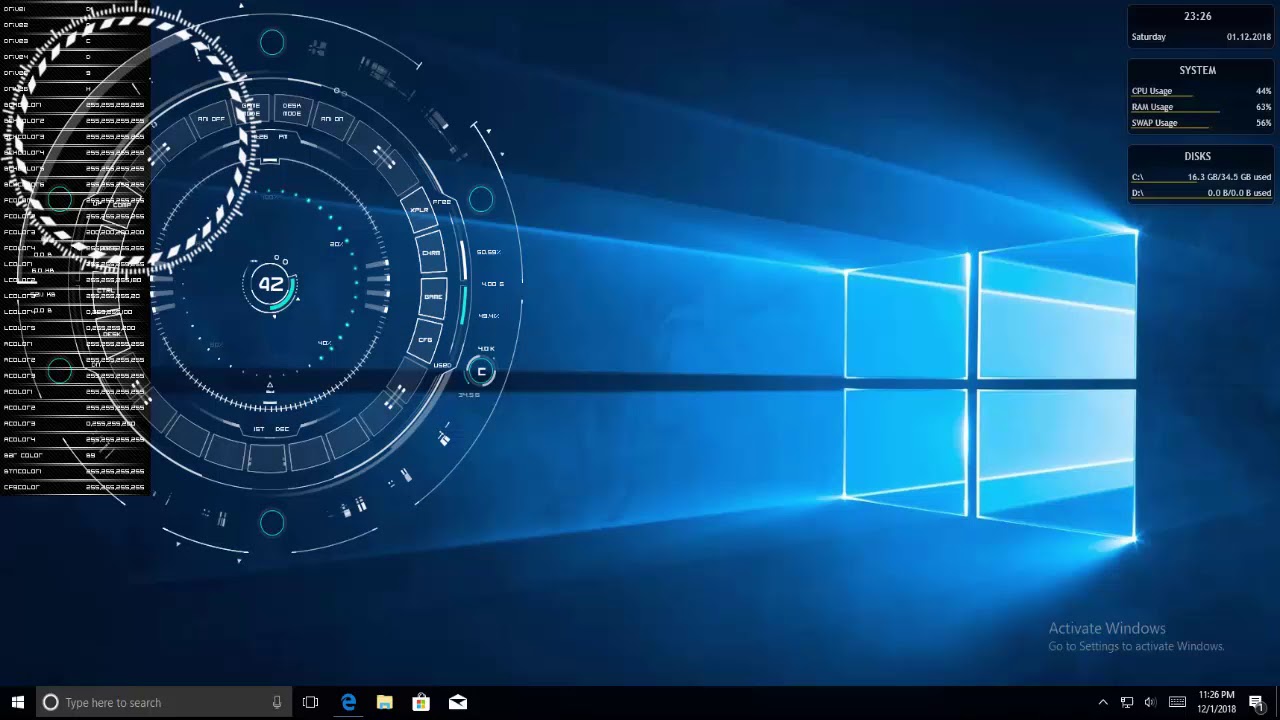Click the ANI OFF button on HUD
The width and height of the screenshot is (1280, 720).
click(211, 119)
